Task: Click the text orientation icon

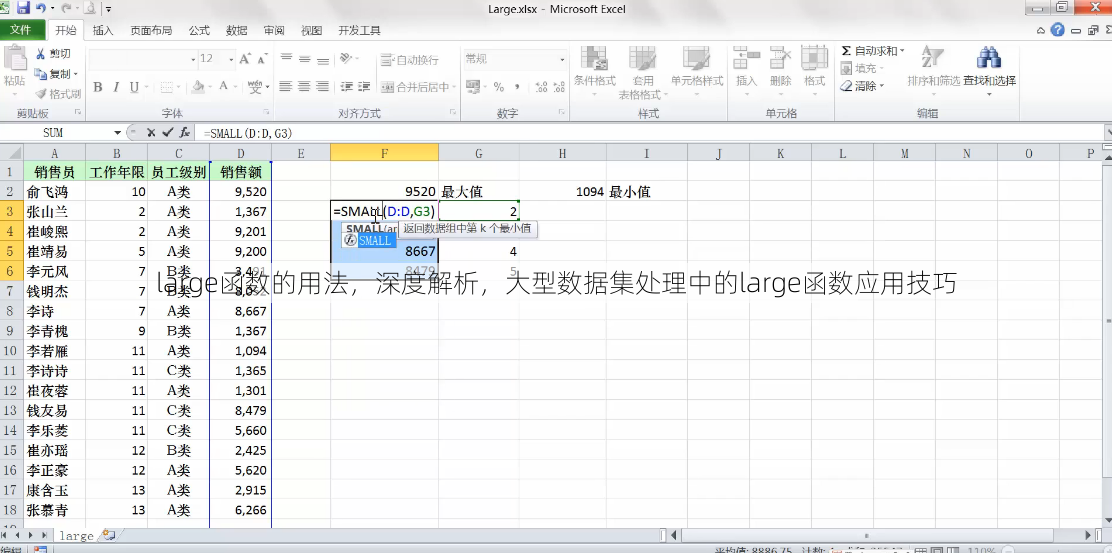Action: click(345, 59)
